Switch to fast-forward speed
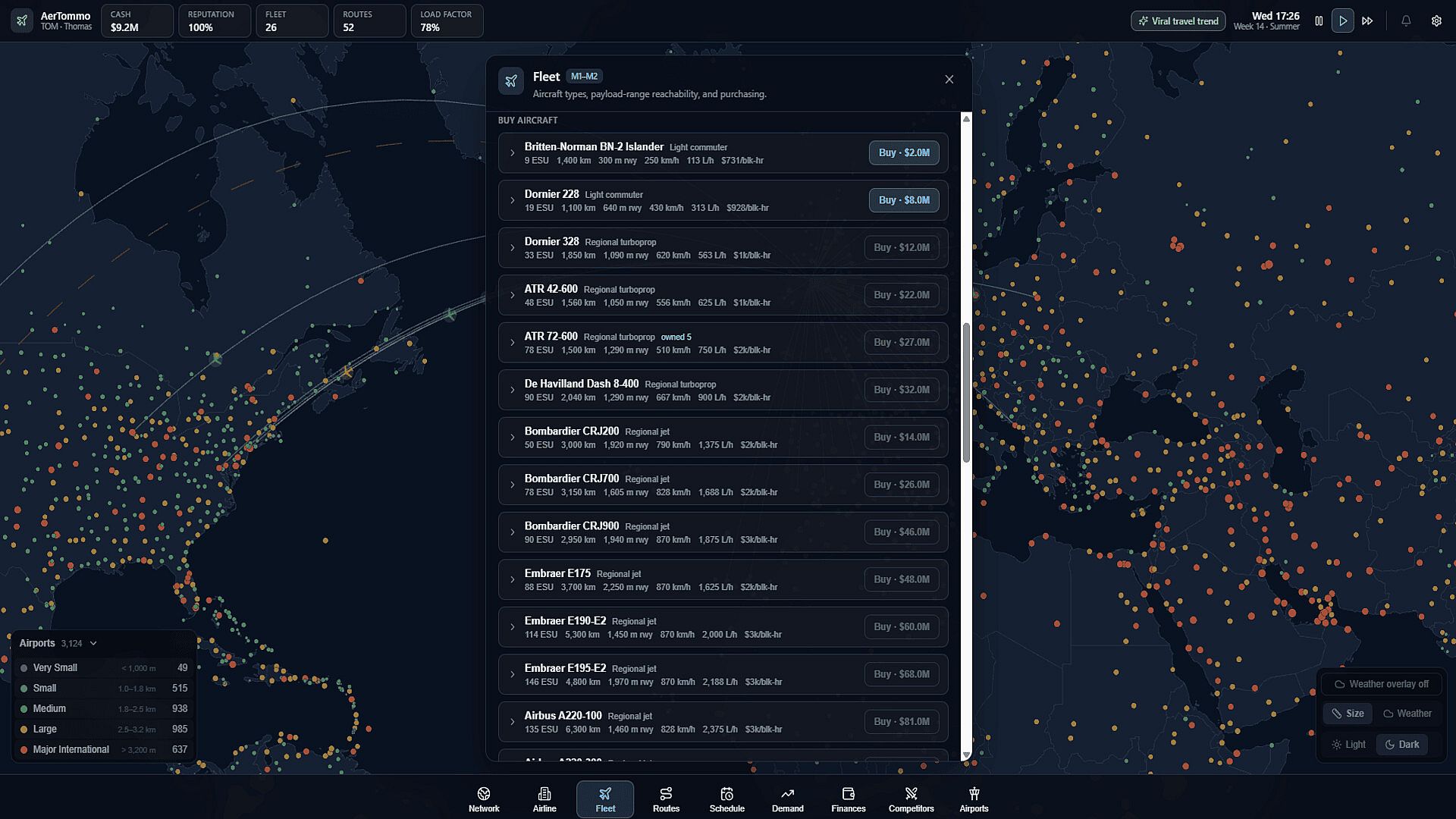The width and height of the screenshot is (1456, 819). click(1367, 21)
